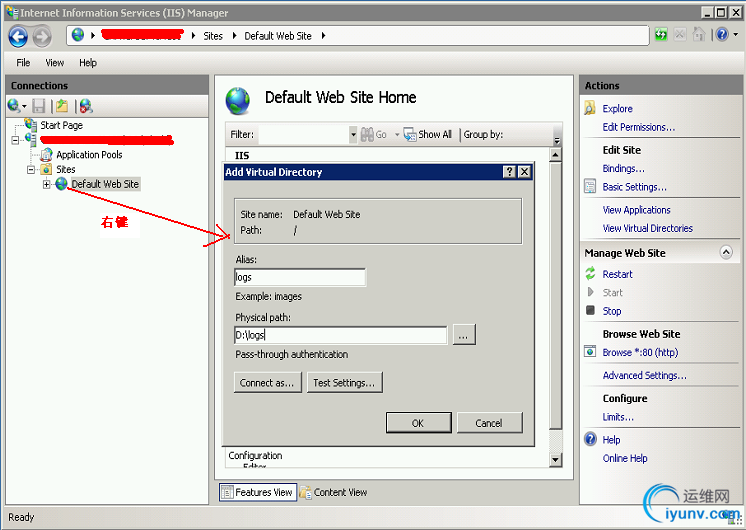Click Sites in the breadcrumb path

click(213, 36)
